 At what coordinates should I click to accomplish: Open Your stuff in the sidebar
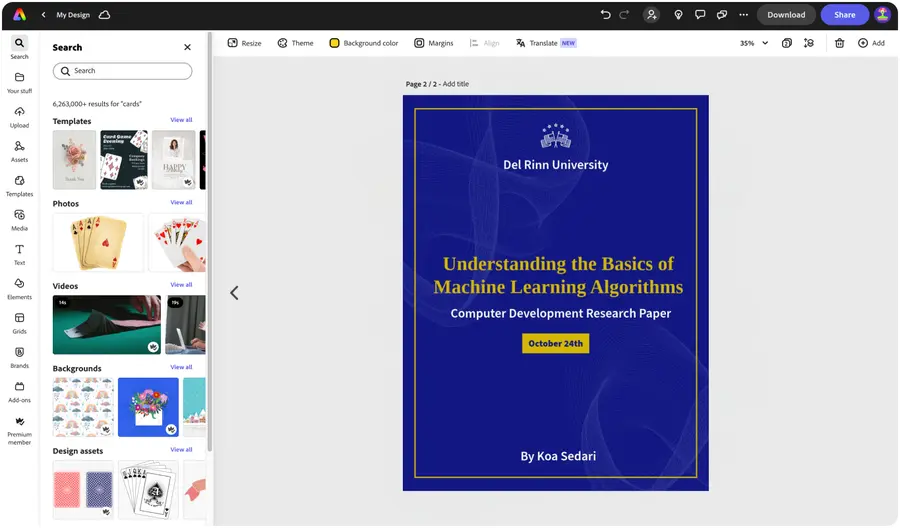coord(20,83)
